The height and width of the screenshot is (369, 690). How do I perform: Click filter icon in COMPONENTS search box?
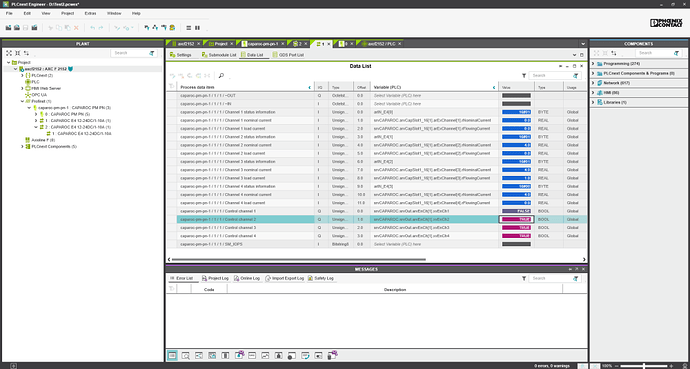676,53
